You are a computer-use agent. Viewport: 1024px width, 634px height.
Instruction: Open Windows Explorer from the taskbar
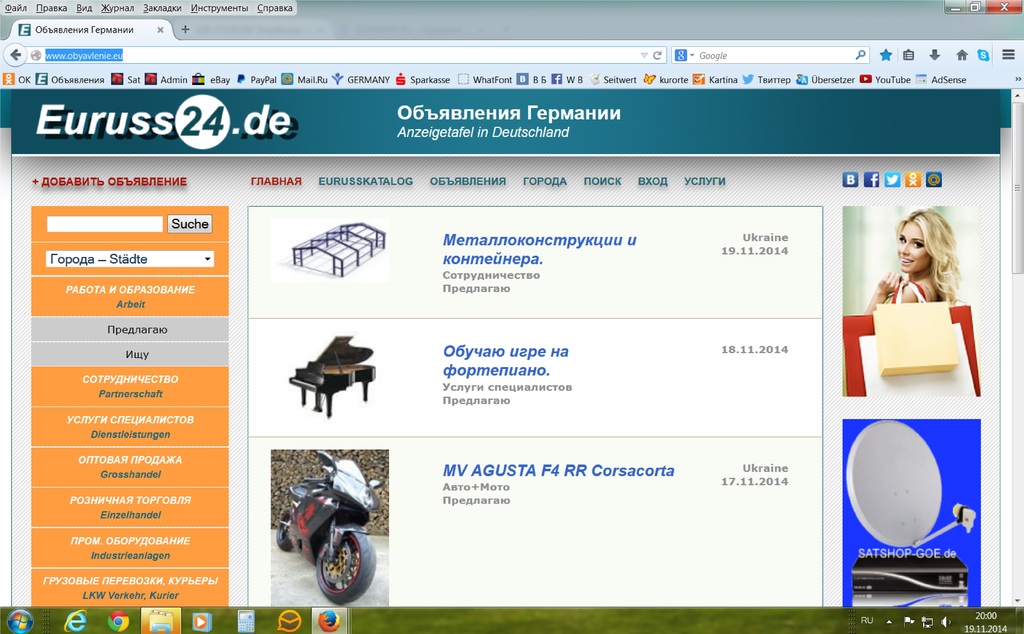(x=161, y=620)
